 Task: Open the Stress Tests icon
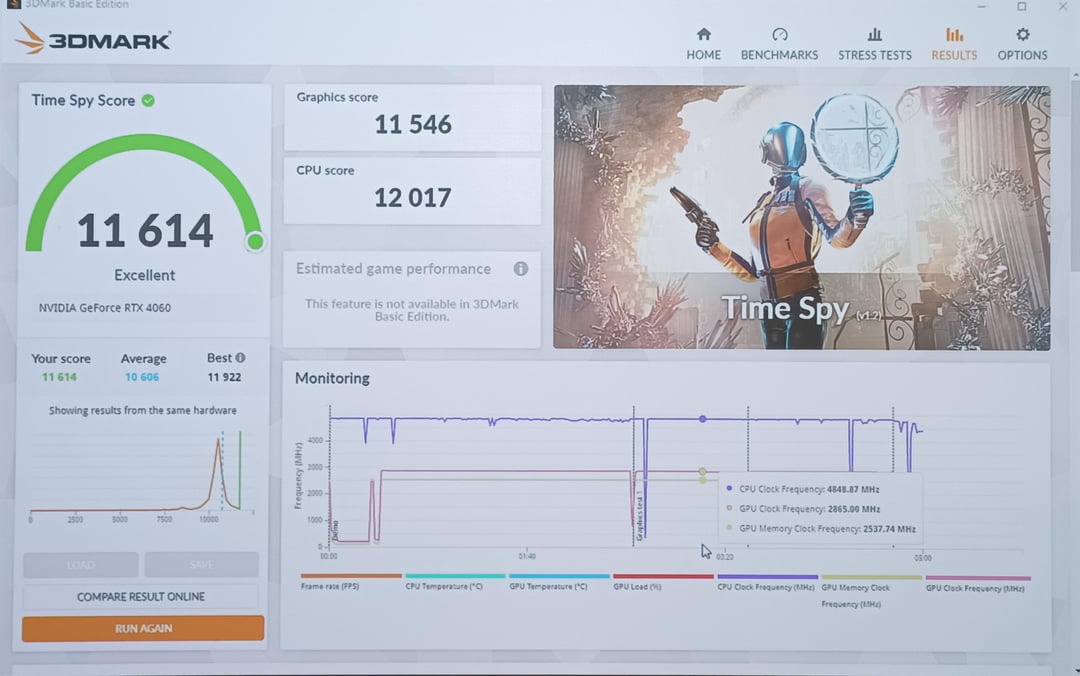click(875, 34)
